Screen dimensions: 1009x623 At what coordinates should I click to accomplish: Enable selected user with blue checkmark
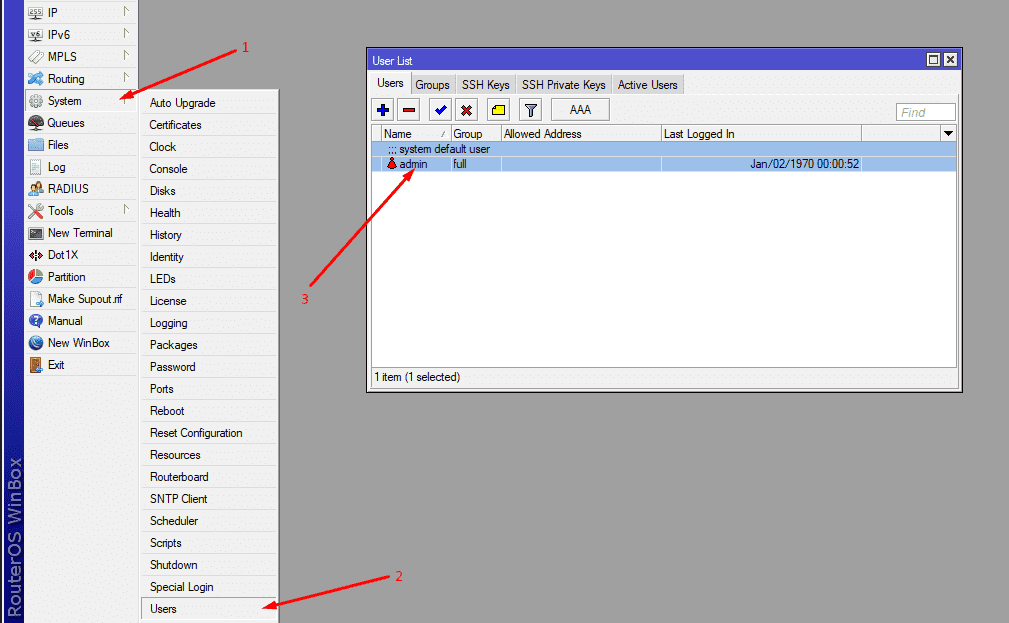[440, 110]
